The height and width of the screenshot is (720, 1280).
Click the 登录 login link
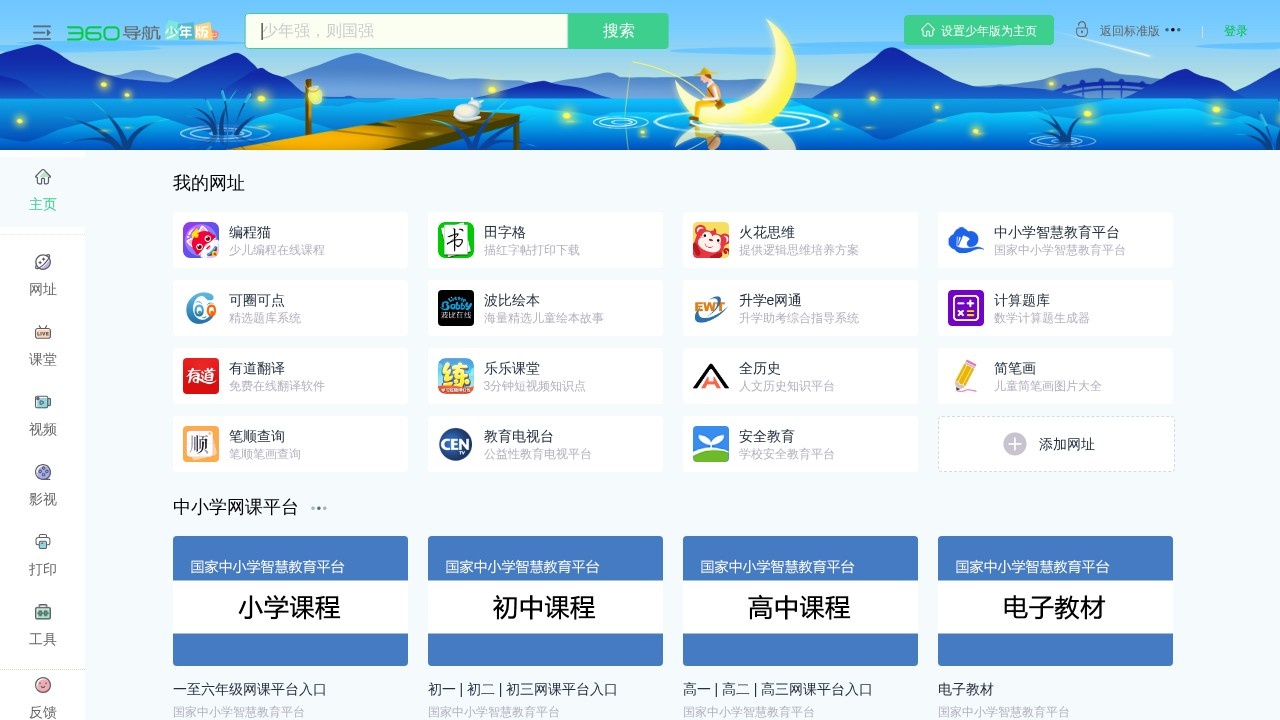(1236, 31)
